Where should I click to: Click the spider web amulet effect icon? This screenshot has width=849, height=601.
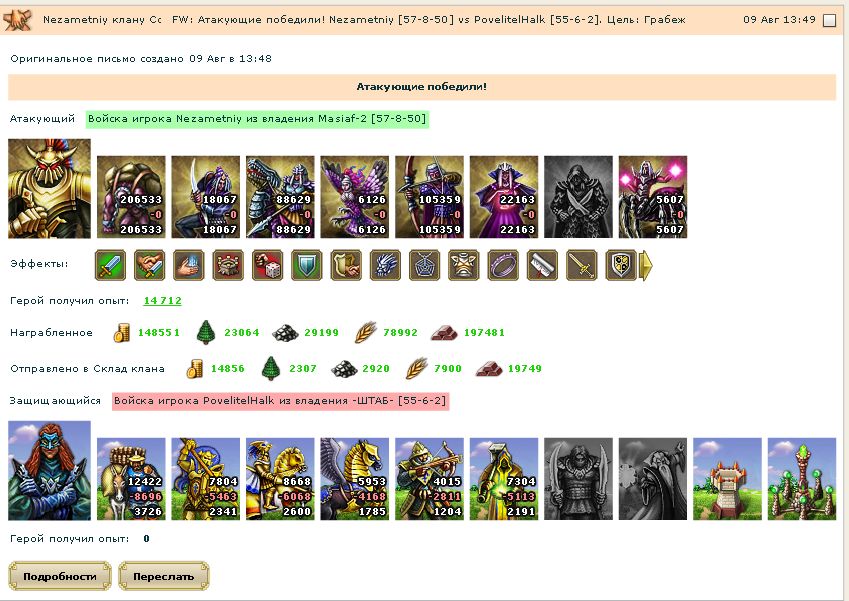coord(424,265)
